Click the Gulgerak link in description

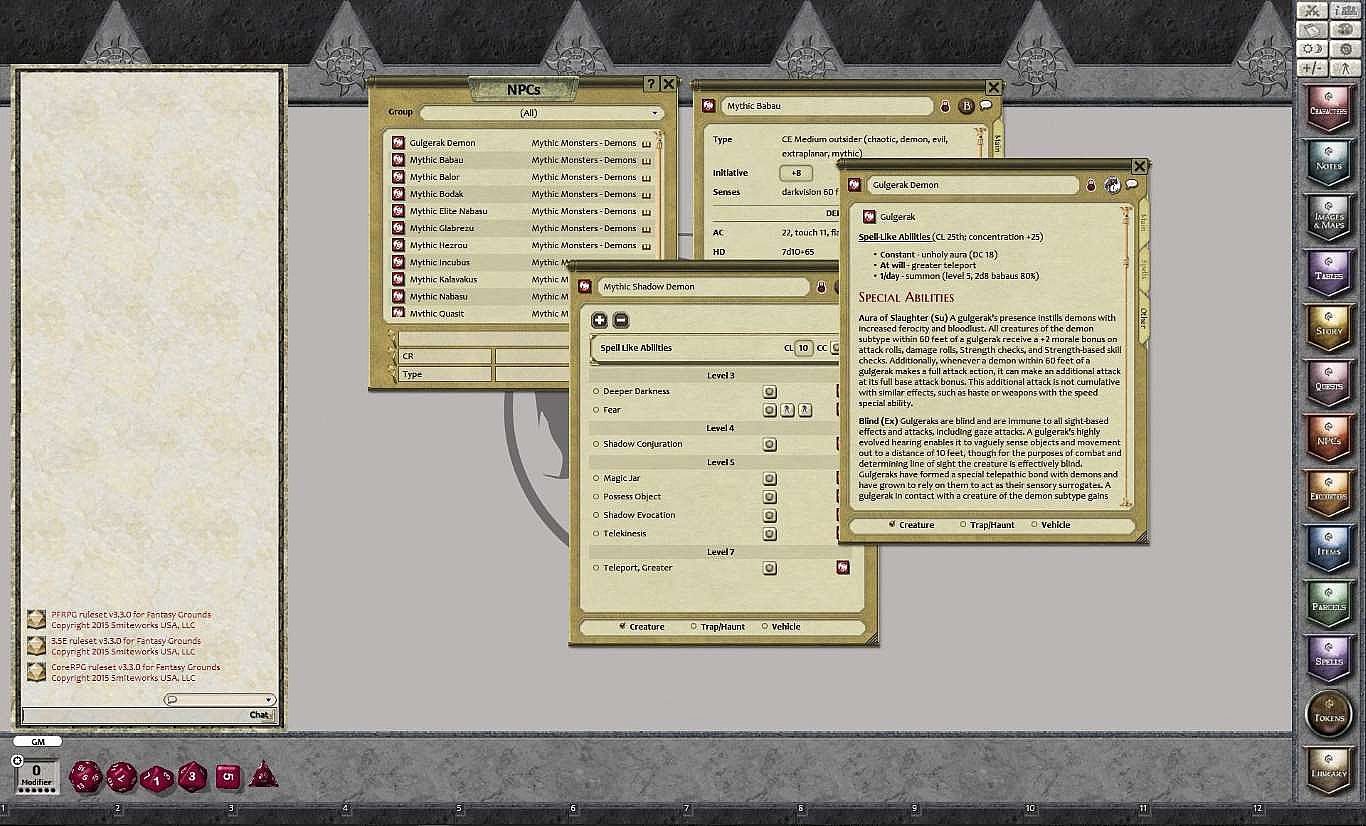[897, 217]
